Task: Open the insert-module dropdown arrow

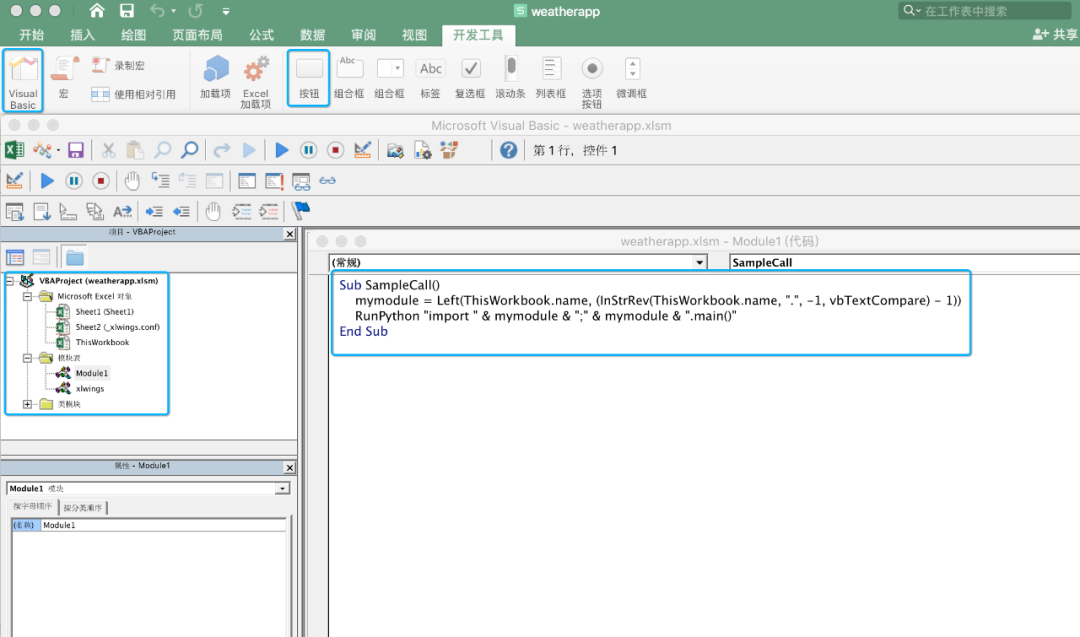Action: (59, 150)
